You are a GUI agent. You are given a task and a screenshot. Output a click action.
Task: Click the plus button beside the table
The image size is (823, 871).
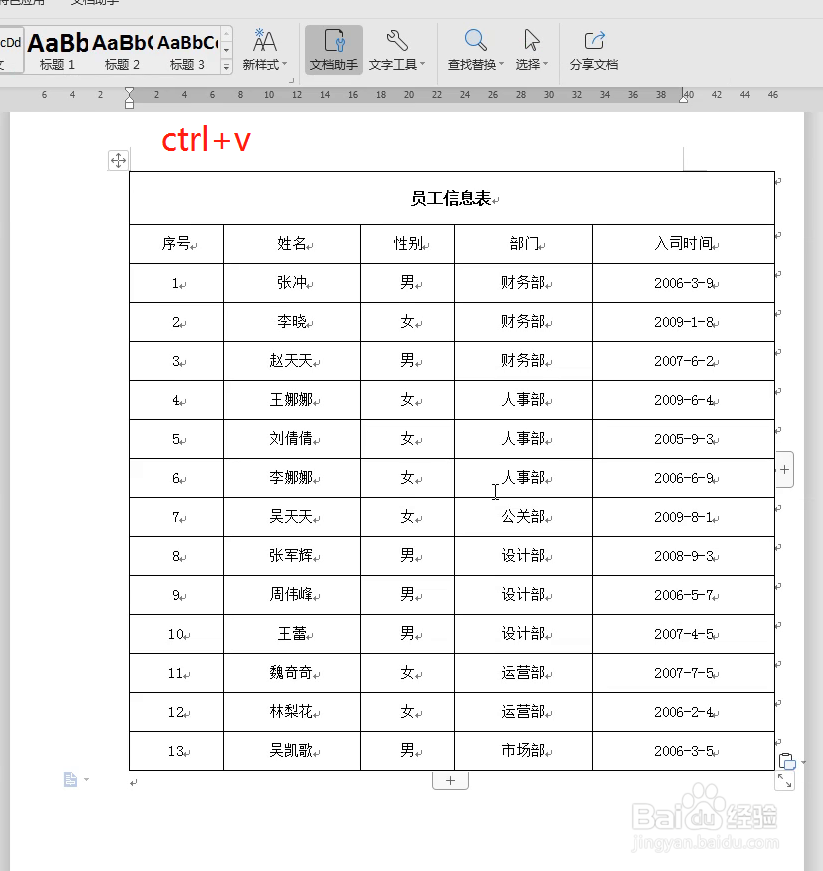tap(784, 469)
